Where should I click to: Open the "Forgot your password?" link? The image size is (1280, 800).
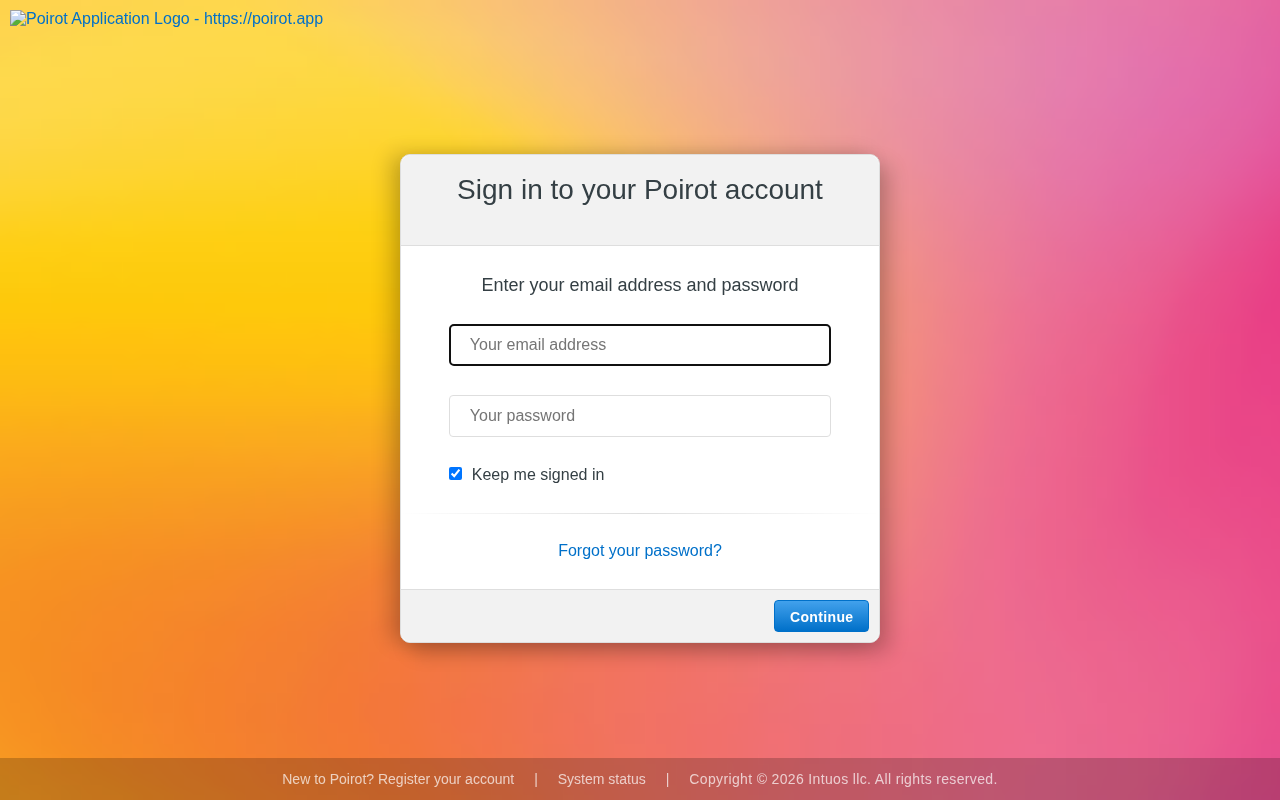pos(640,551)
